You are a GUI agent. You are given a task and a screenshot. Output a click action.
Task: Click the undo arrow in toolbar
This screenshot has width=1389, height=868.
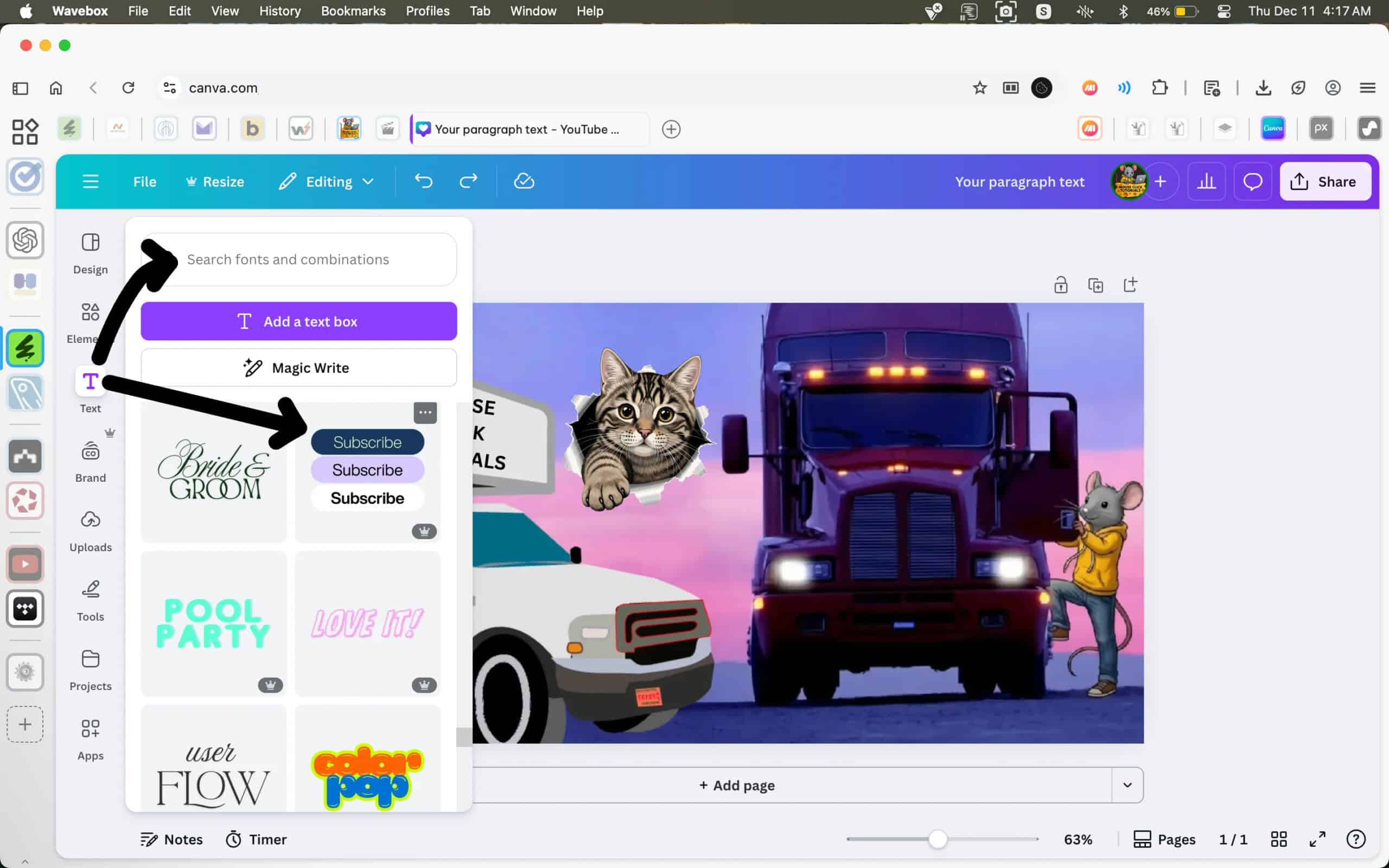pyautogui.click(x=424, y=181)
